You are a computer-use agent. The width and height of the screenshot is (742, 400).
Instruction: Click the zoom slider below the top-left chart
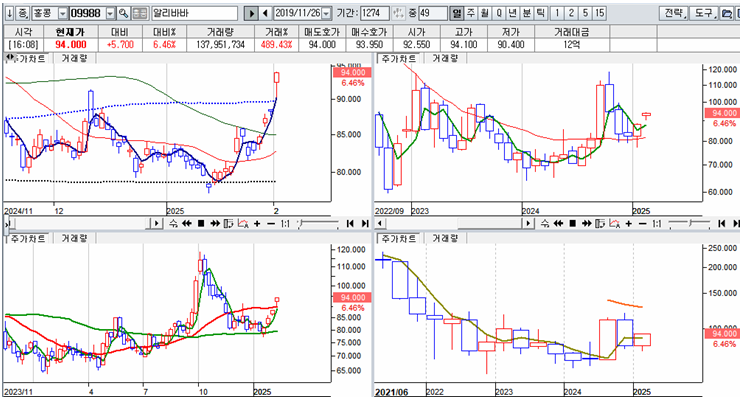(320, 223)
